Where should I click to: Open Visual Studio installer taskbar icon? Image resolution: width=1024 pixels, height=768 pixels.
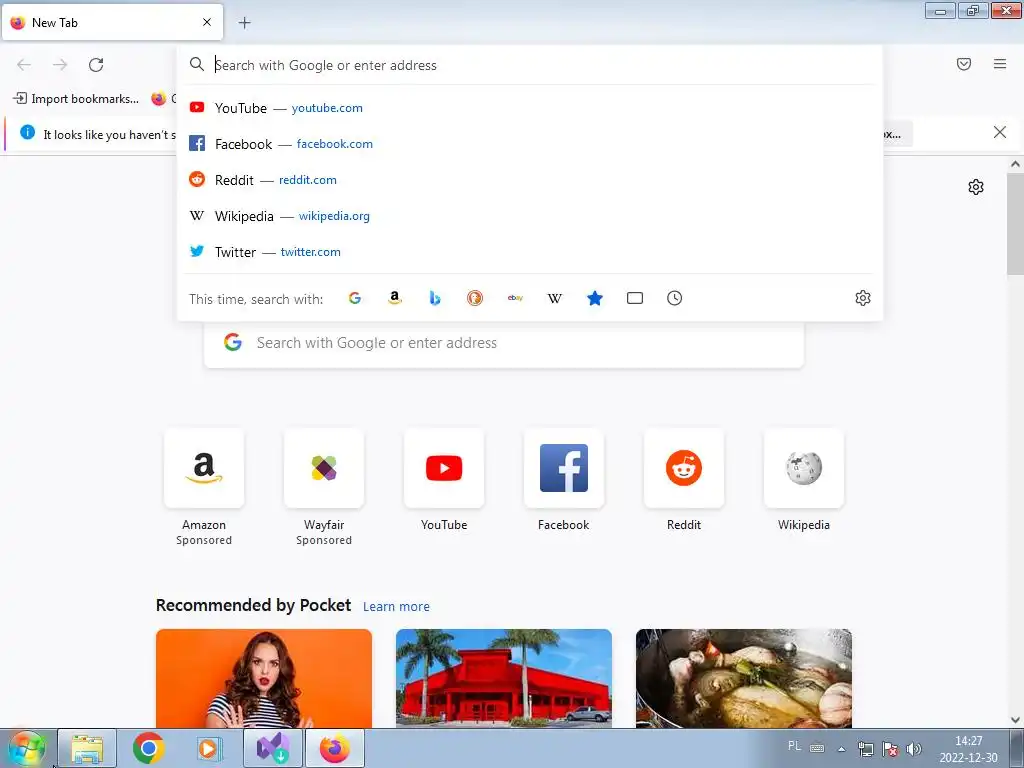(272, 748)
